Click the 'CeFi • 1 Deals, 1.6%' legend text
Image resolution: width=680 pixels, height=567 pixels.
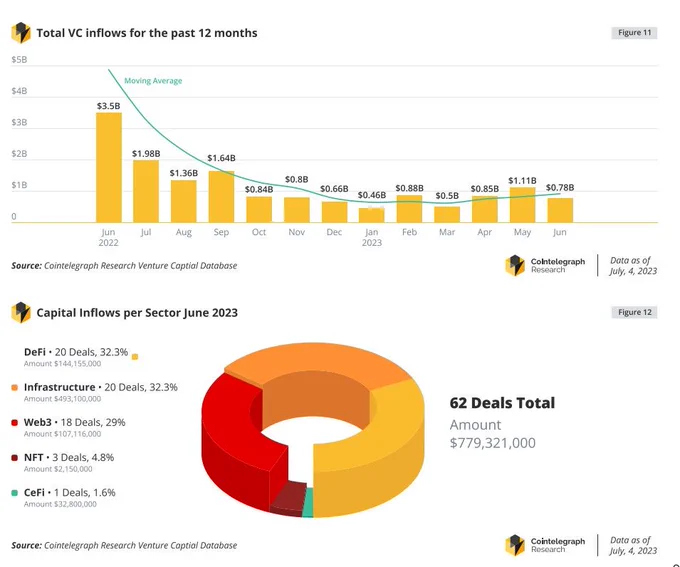point(70,493)
